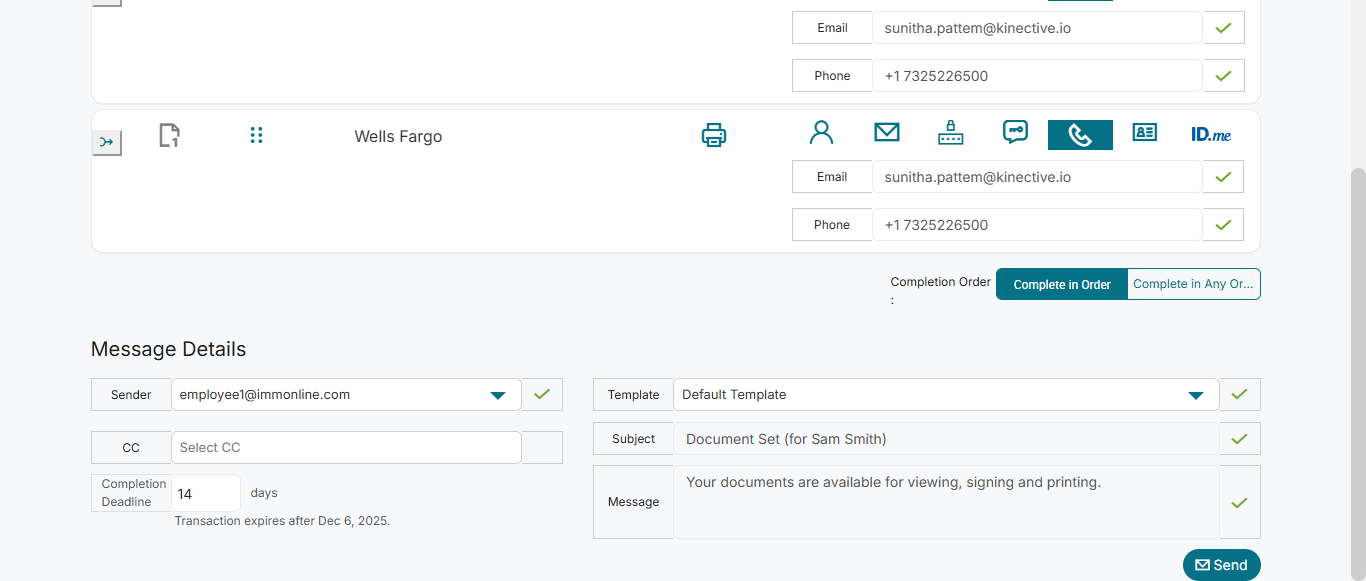Image resolution: width=1366 pixels, height=581 pixels.
Task: Click the Completion Deadline days field
Action: click(x=205, y=494)
